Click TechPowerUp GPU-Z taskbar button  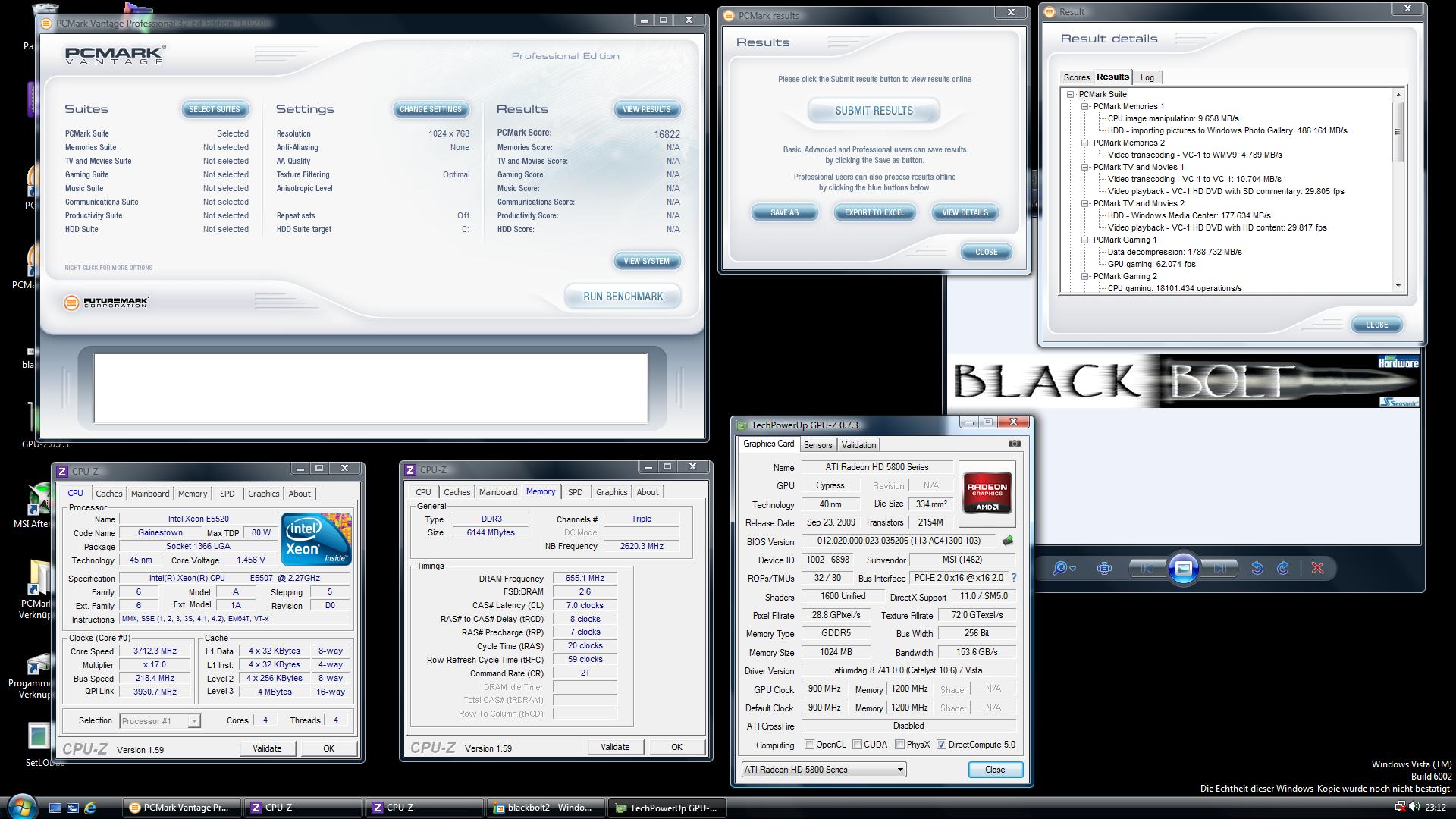click(667, 808)
